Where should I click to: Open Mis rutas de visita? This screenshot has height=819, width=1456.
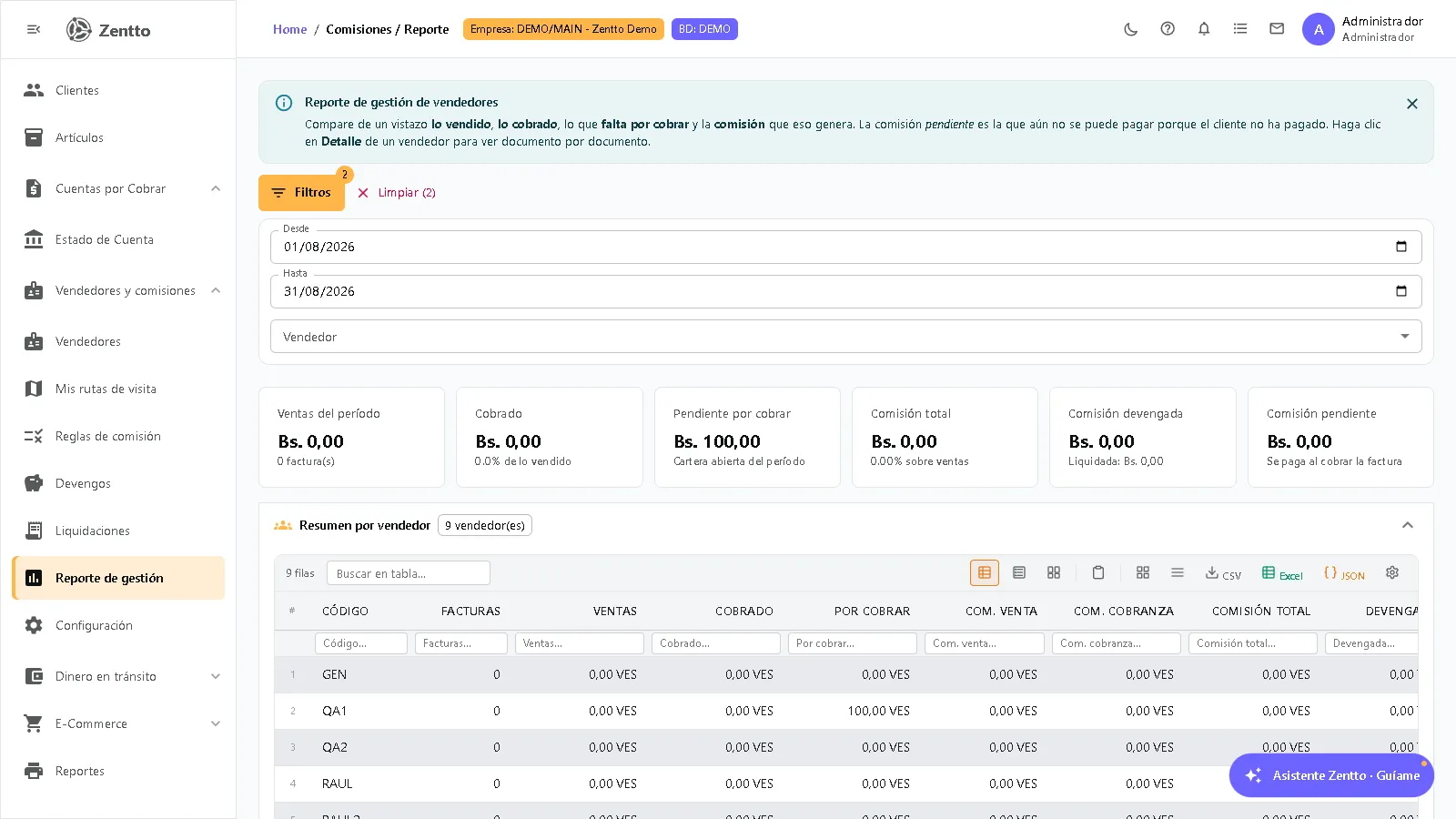tap(118, 389)
